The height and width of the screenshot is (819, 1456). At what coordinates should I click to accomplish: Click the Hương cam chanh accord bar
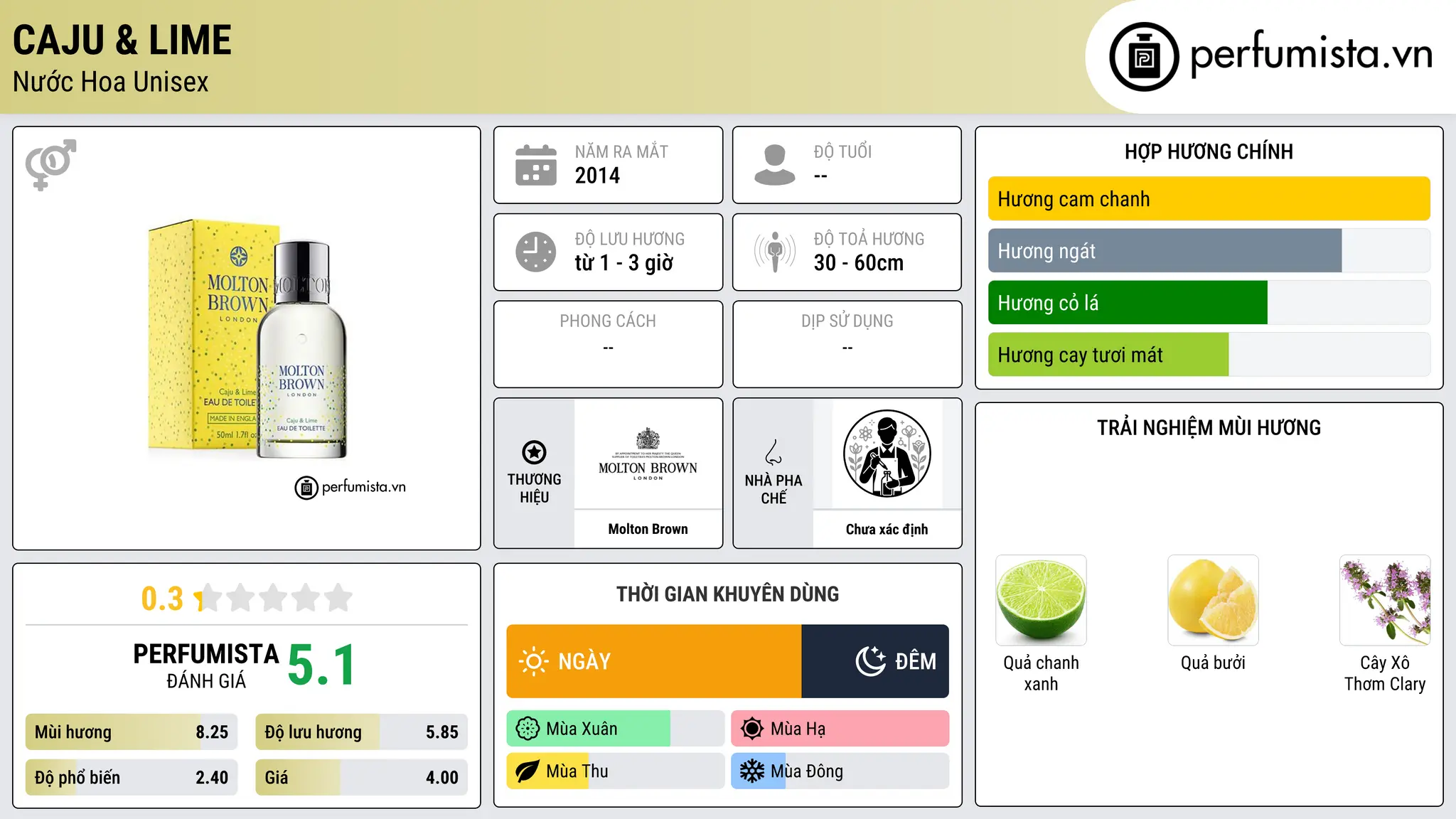click(x=1209, y=199)
